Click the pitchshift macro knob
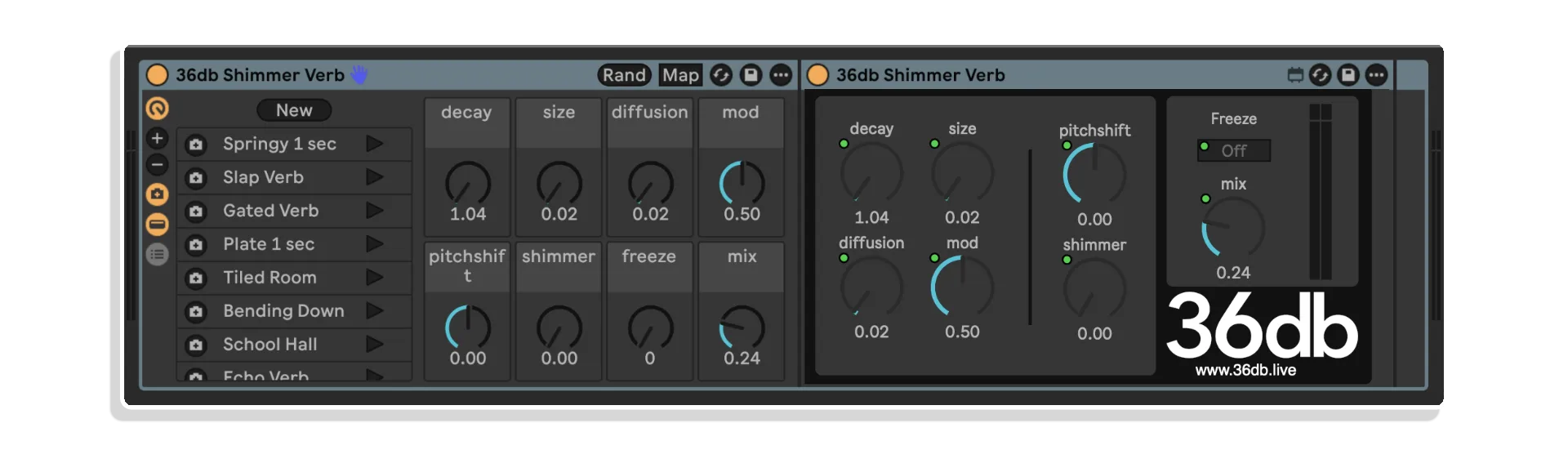The image size is (1568, 450). [468, 327]
